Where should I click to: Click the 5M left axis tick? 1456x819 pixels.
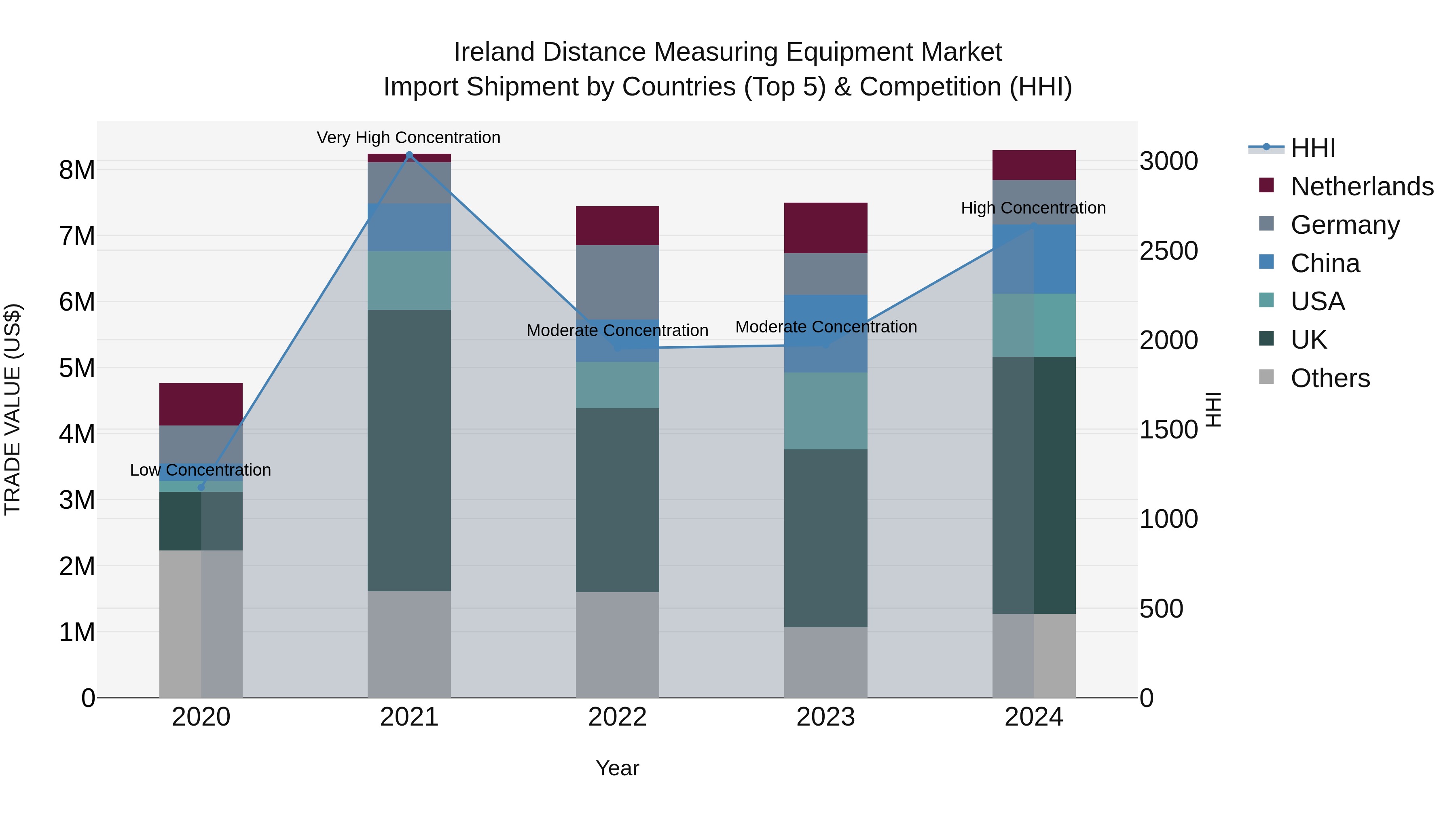click(x=77, y=368)
